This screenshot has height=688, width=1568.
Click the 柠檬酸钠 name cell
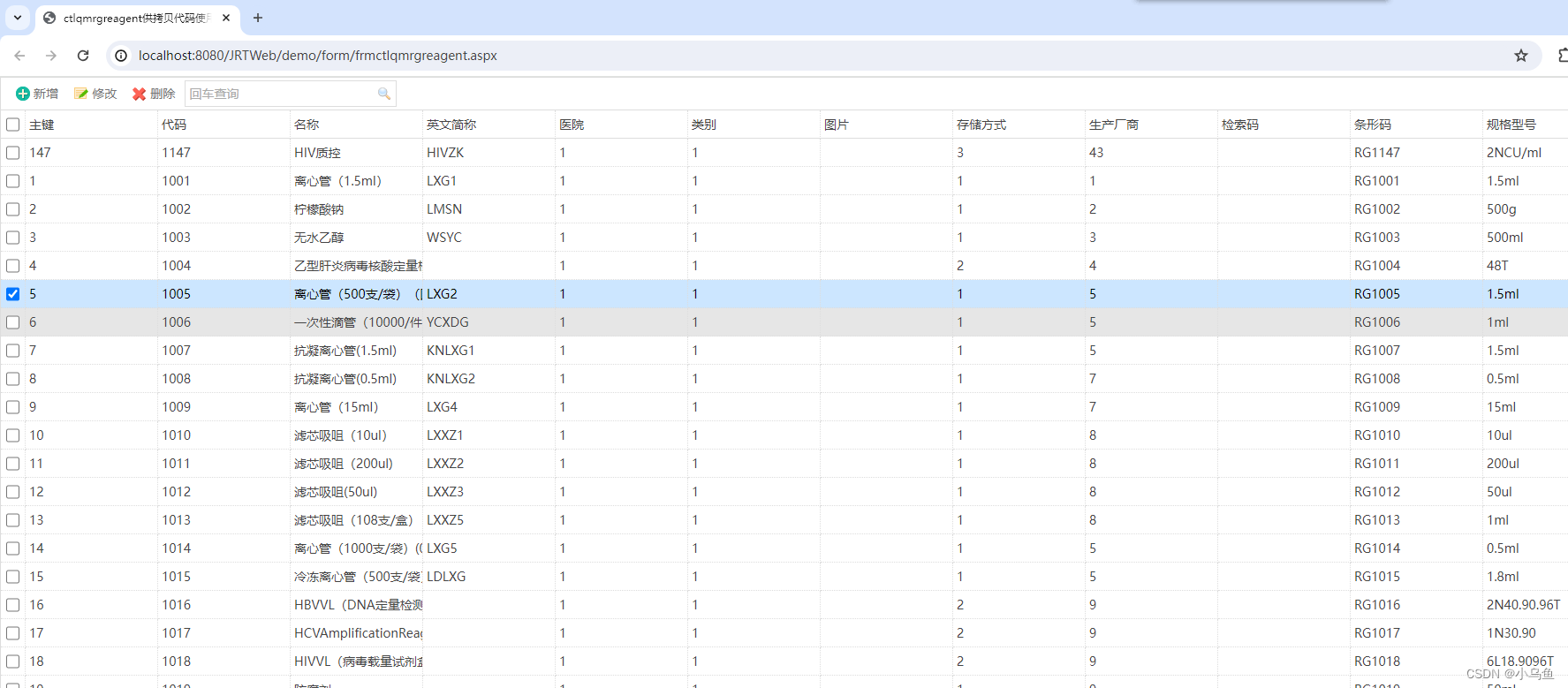click(x=356, y=209)
